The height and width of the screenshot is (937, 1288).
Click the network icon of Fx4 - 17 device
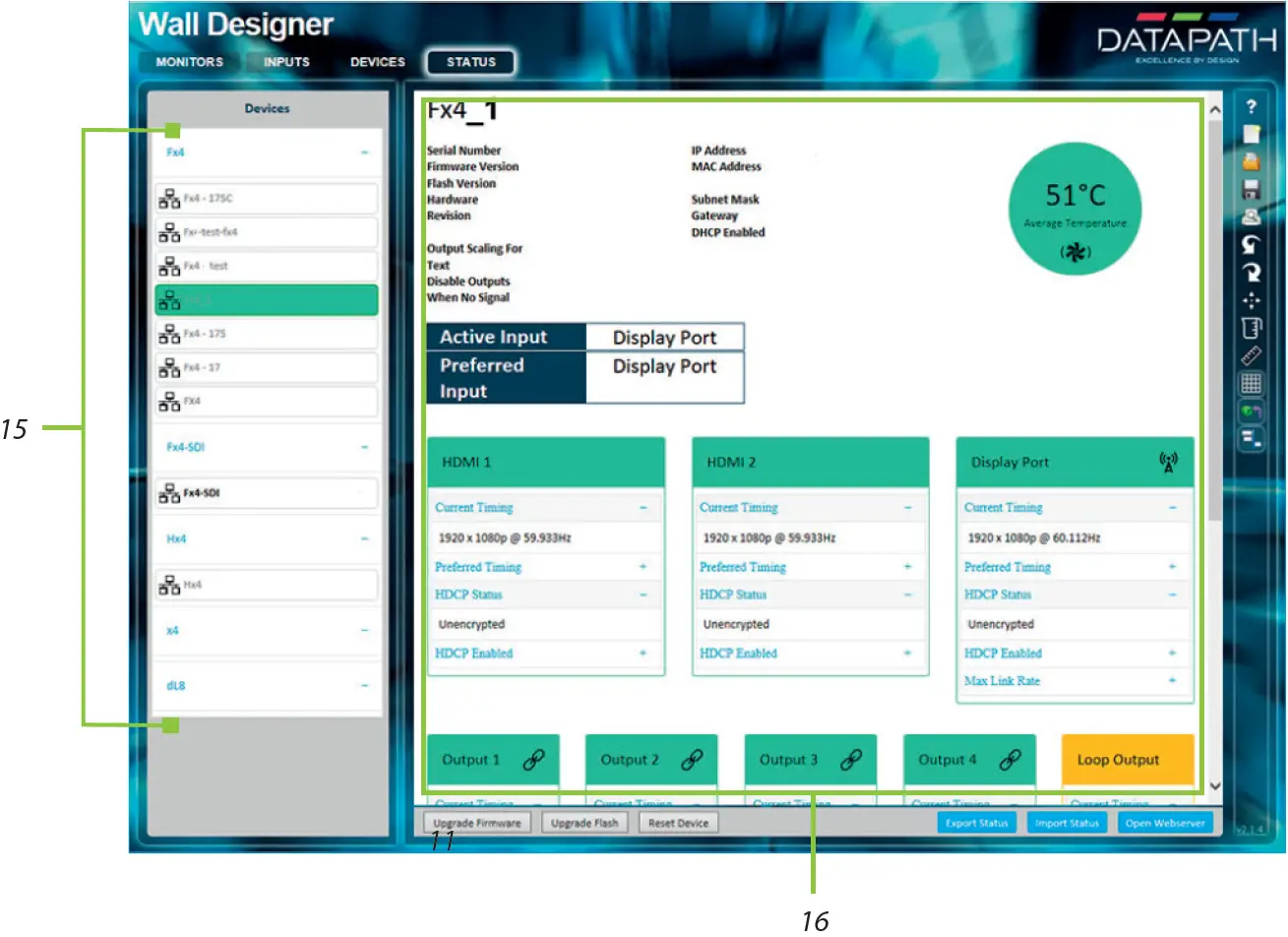click(169, 368)
